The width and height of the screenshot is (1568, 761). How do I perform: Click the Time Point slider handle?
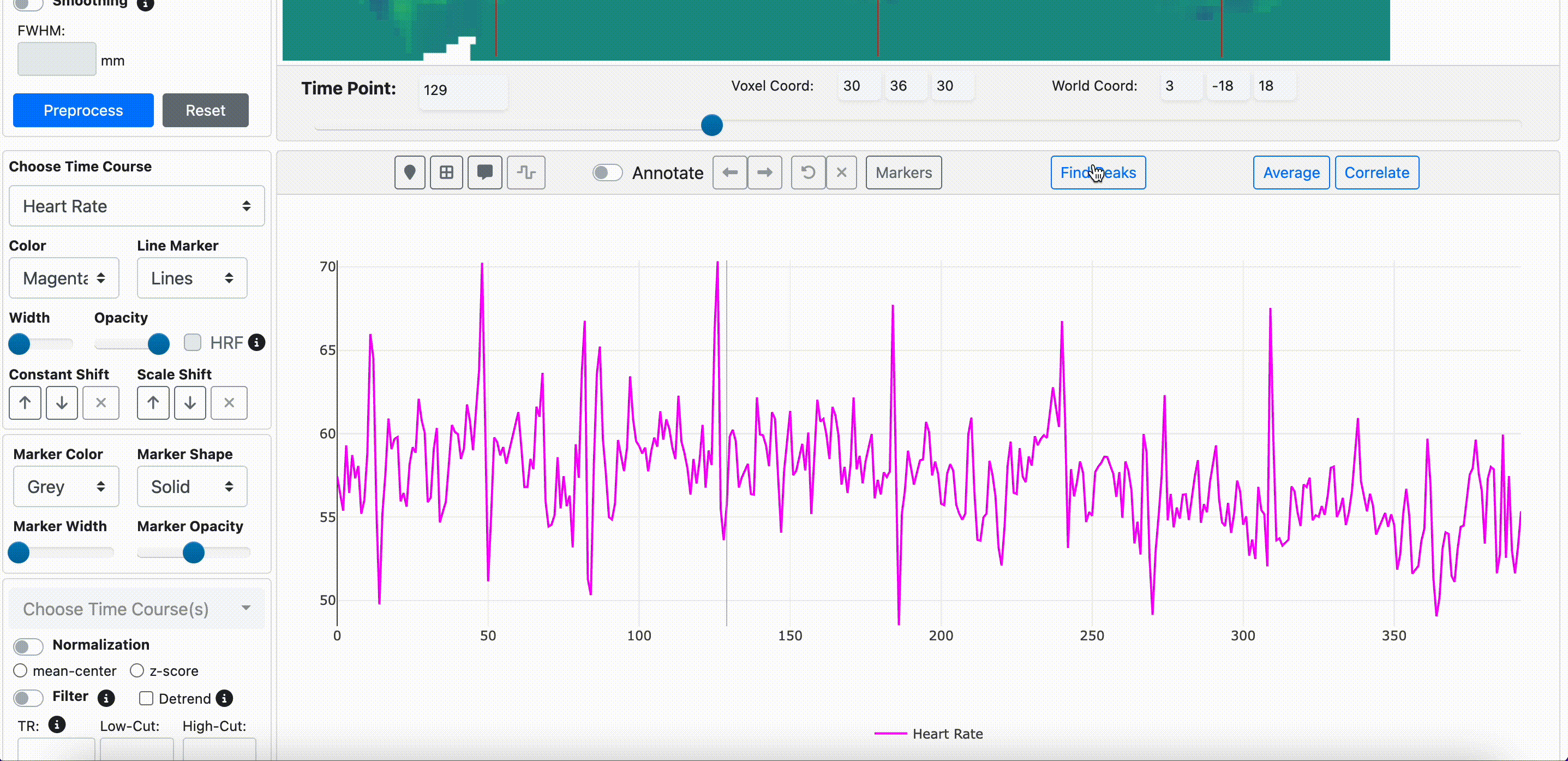tap(711, 125)
